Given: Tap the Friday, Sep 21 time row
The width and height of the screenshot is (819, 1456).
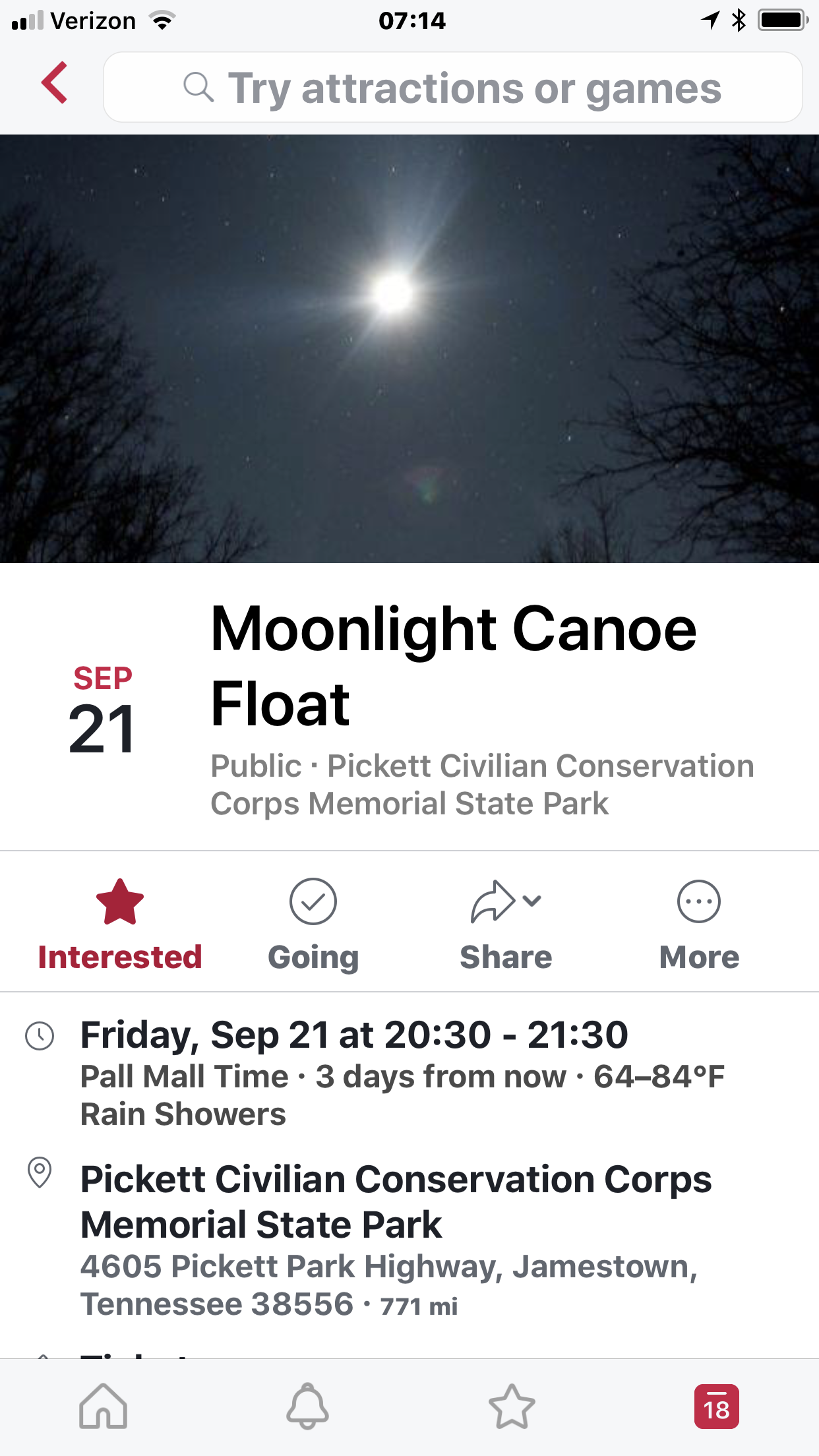Looking at the screenshot, I should 354,1035.
